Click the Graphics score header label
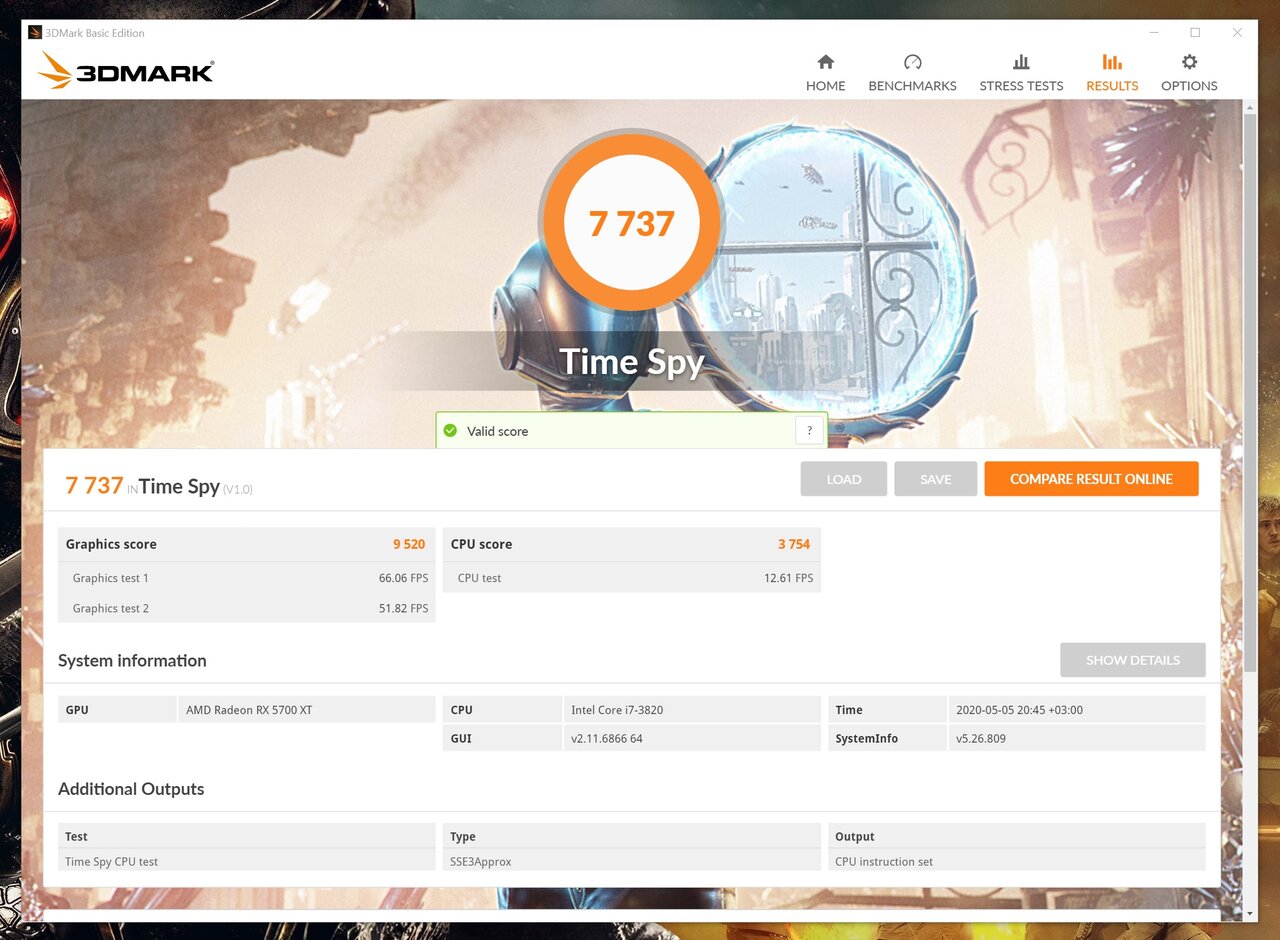The width and height of the screenshot is (1280, 940). 111,544
